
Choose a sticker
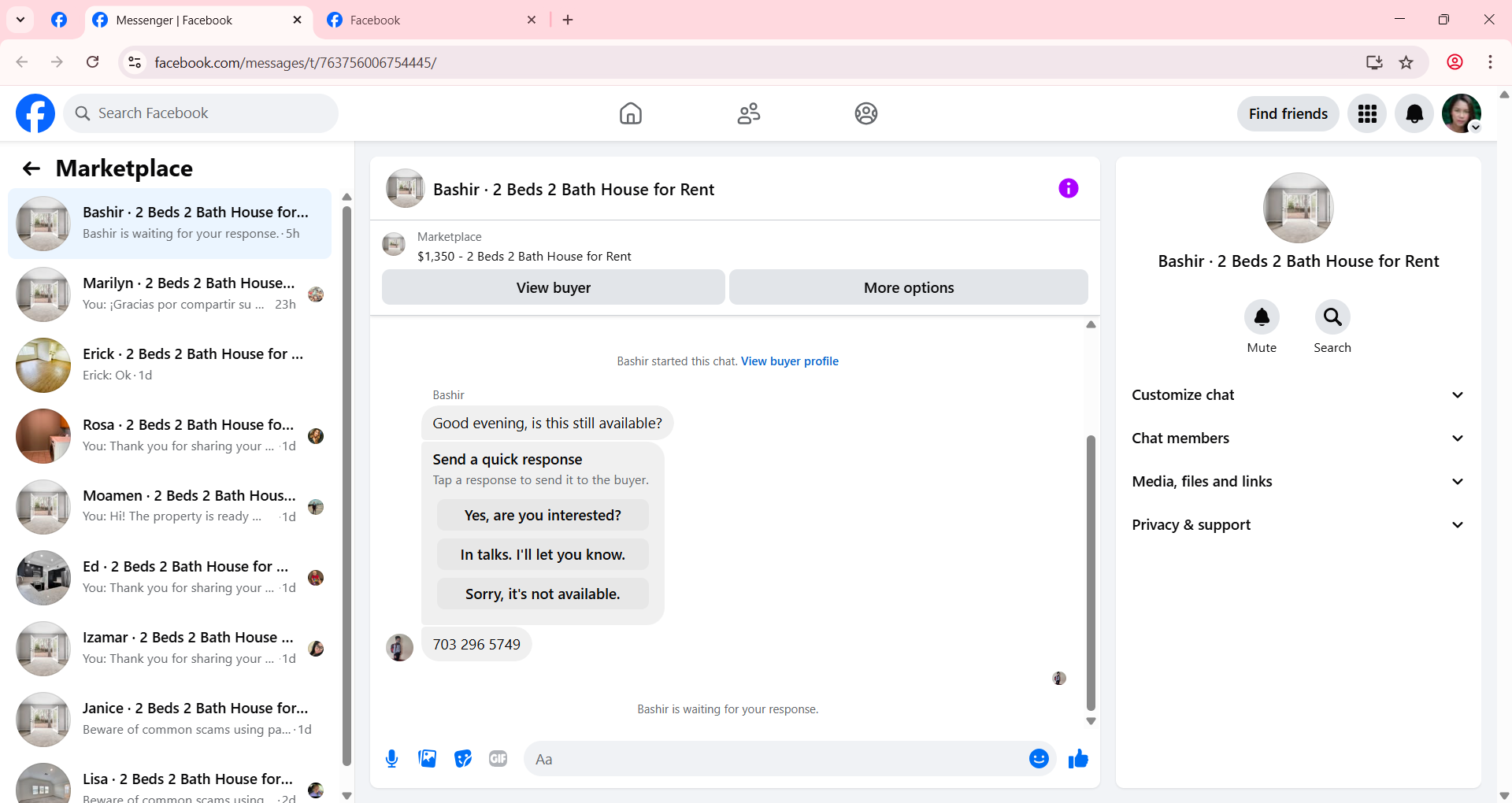[x=463, y=759]
